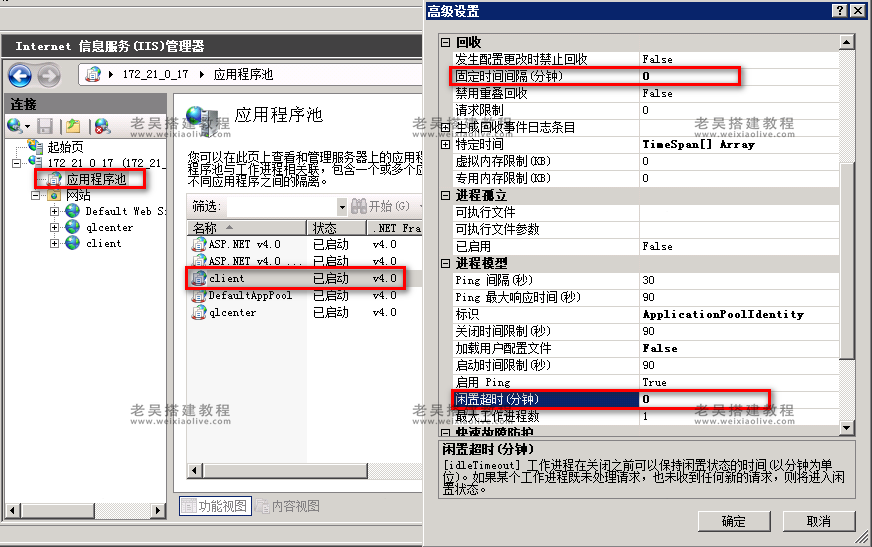
Task: Click the qlcenter application pool icon in list
Action: (199, 312)
